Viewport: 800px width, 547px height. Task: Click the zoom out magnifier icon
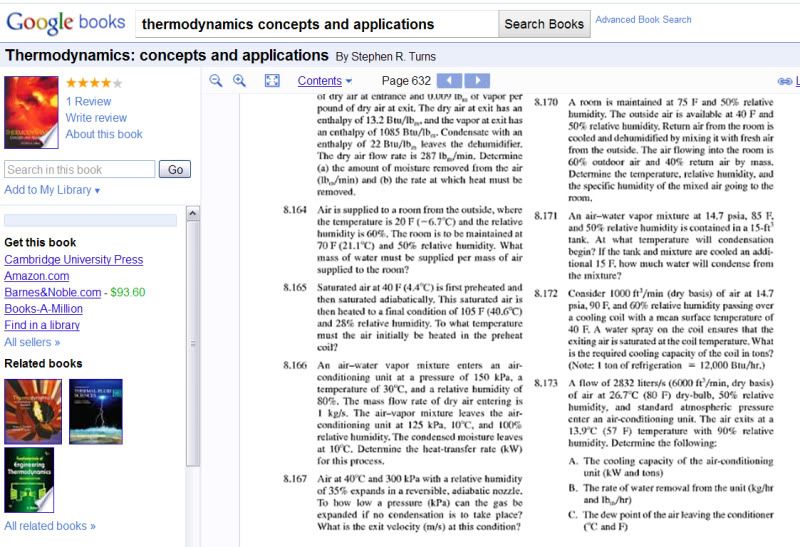click(216, 81)
